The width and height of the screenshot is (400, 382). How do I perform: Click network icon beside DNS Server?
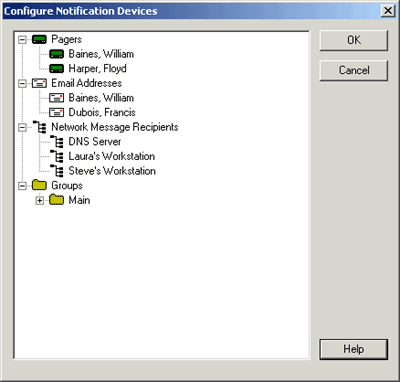click(57, 142)
